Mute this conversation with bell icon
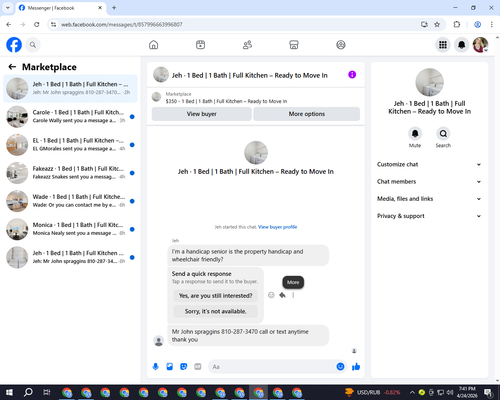500x400 pixels. 415,134
